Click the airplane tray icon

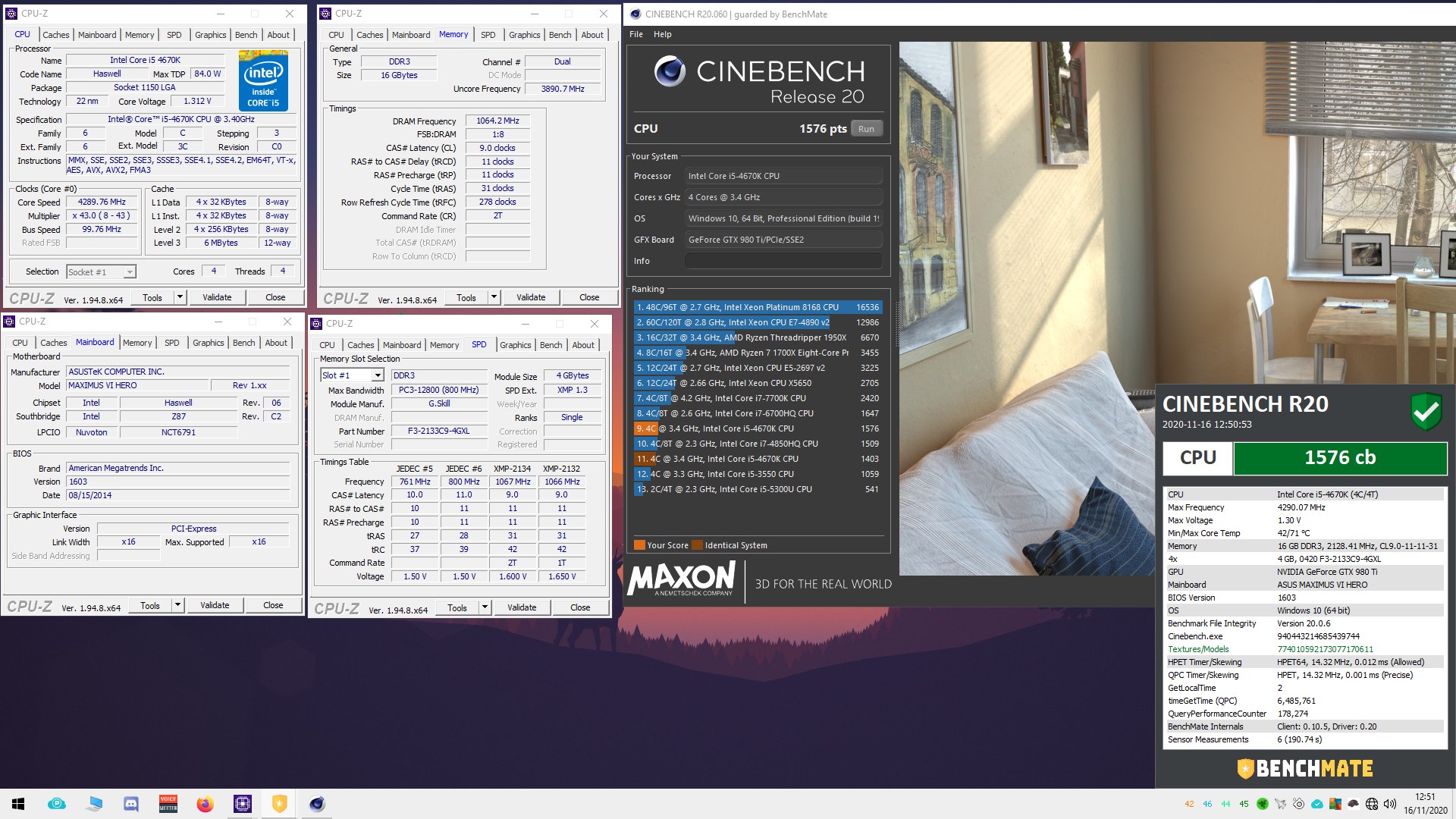pos(1281,804)
